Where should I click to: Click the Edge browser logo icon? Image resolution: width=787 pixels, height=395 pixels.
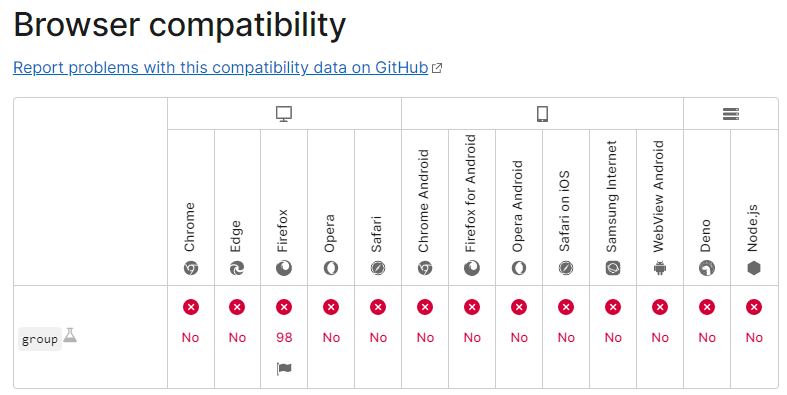click(237, 269)
